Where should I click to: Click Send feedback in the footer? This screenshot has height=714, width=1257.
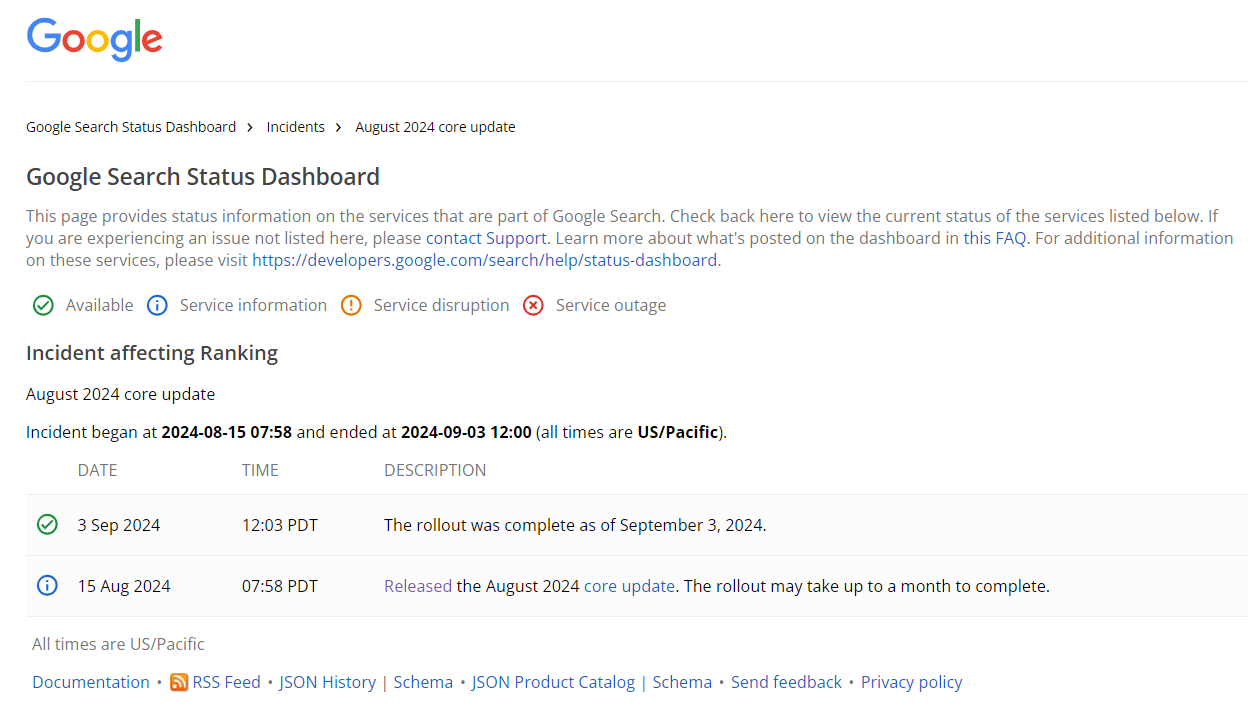(x=786, y=682)
